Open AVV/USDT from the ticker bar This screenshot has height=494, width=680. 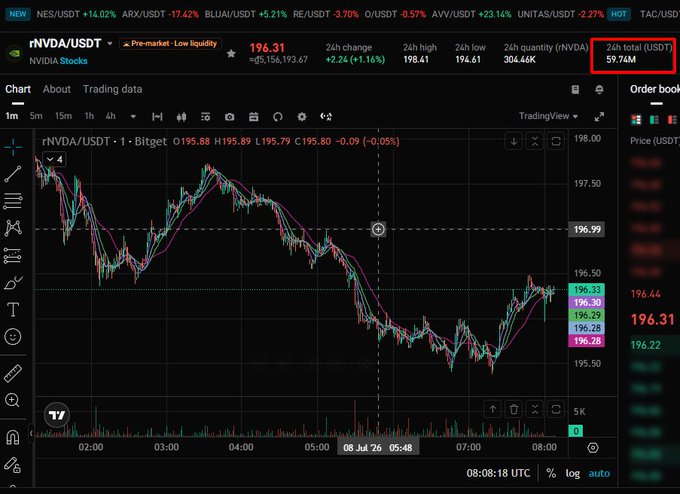pos(471,14)
